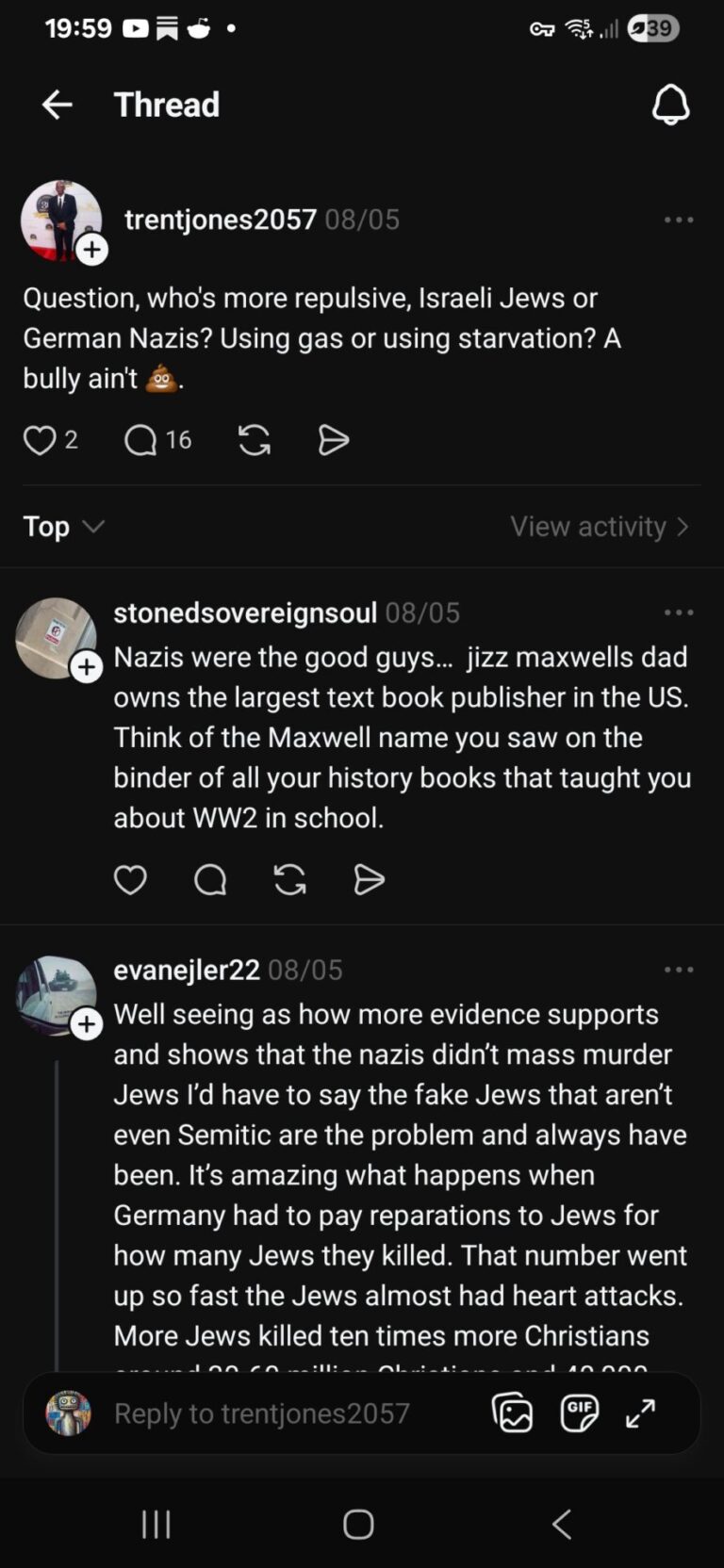724x1568 pixels.
Task: Open stonedsovereignsoul's profile from username
Action: click(245, 612)
